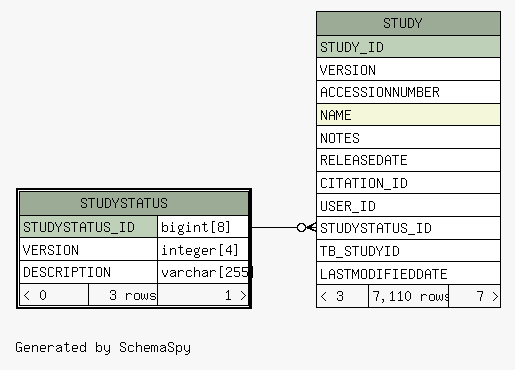Click the ACCESSIONNUMBER column row
The width and height of the screenshot is (515, 370).
[408, 92]
